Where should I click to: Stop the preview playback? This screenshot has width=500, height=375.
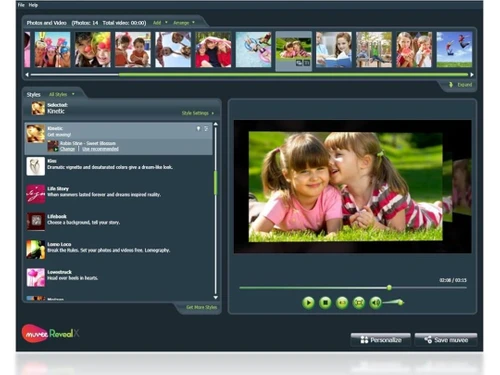click(x=325, y=303)
